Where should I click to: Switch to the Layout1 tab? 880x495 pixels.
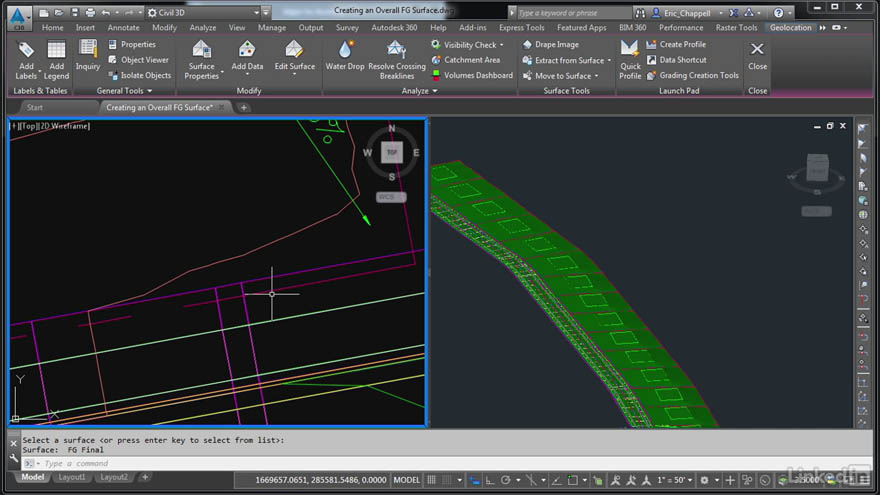tap(72, 477)
